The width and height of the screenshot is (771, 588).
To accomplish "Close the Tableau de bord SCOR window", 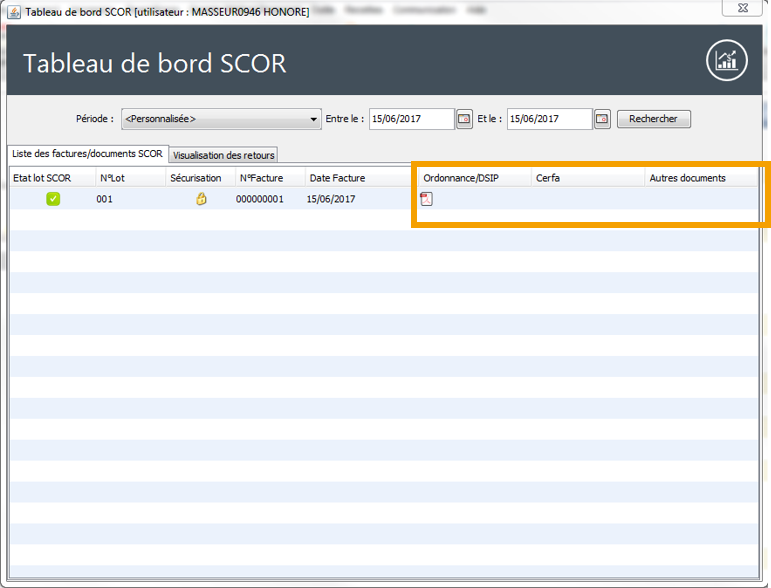I will [x=744, y=9].
